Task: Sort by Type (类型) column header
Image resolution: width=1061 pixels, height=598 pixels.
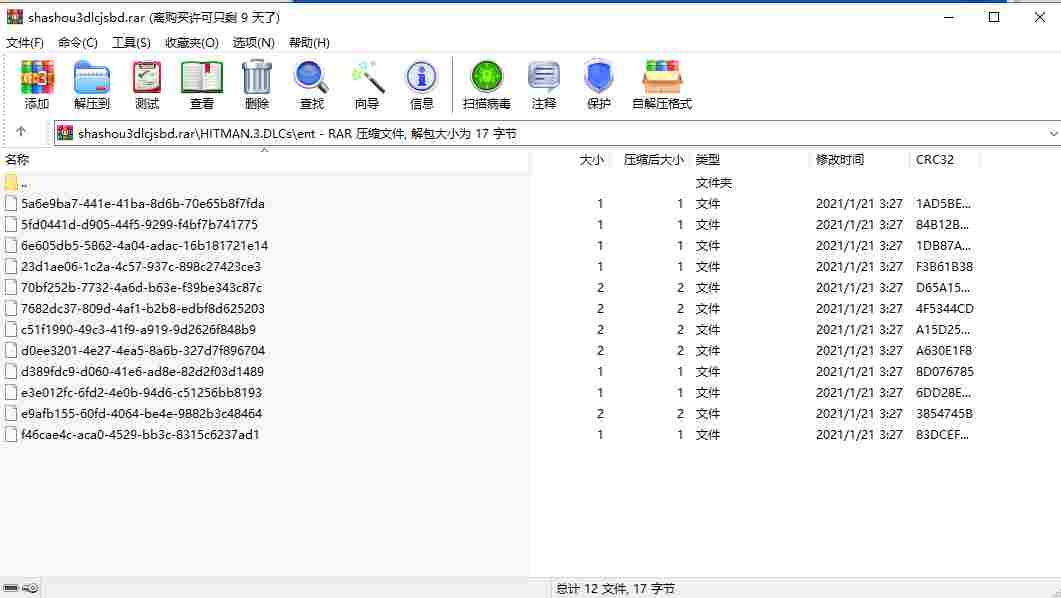Action: click(x=708, y=160)
